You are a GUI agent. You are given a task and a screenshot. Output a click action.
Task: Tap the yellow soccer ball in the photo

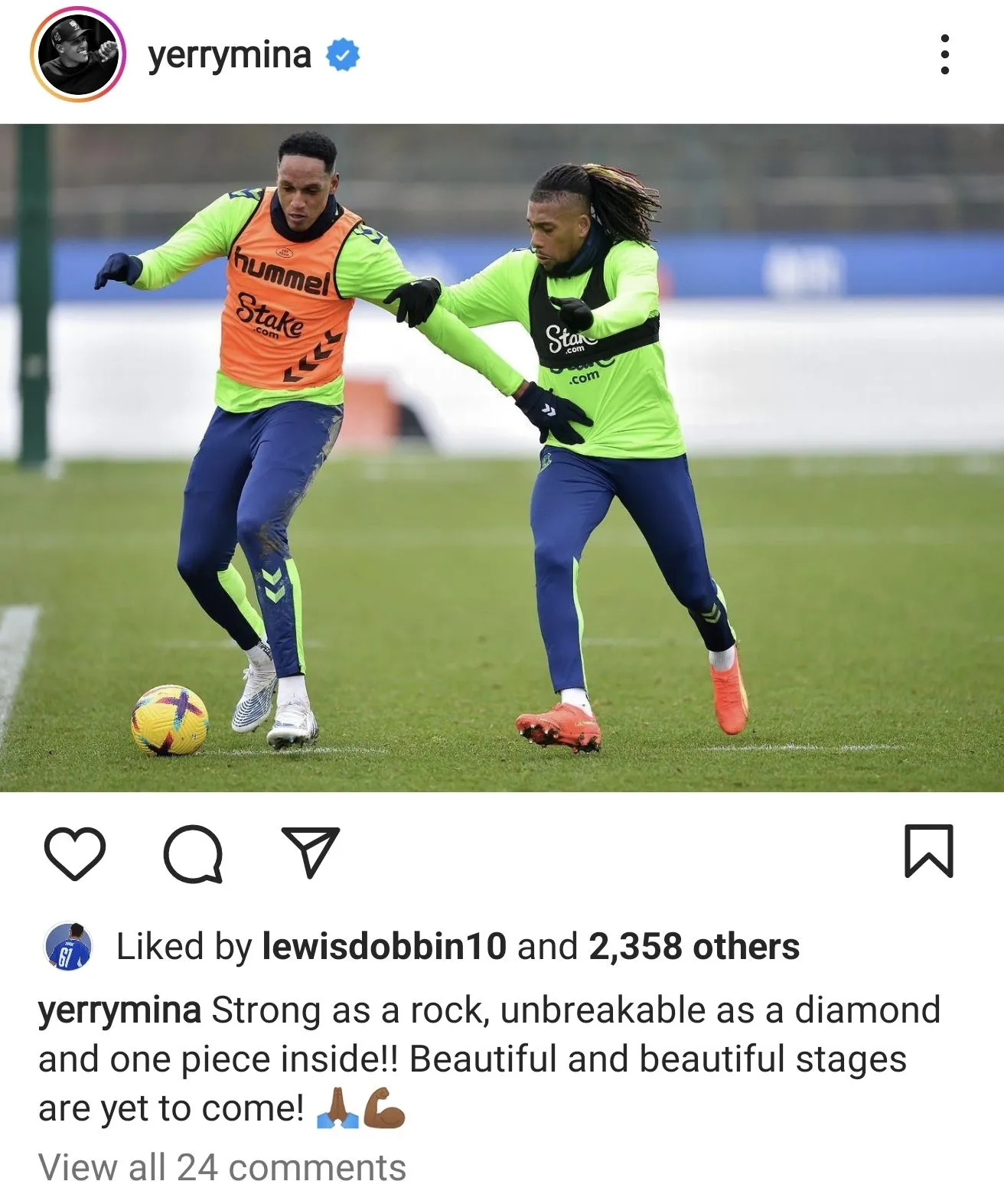click(169, 720)
